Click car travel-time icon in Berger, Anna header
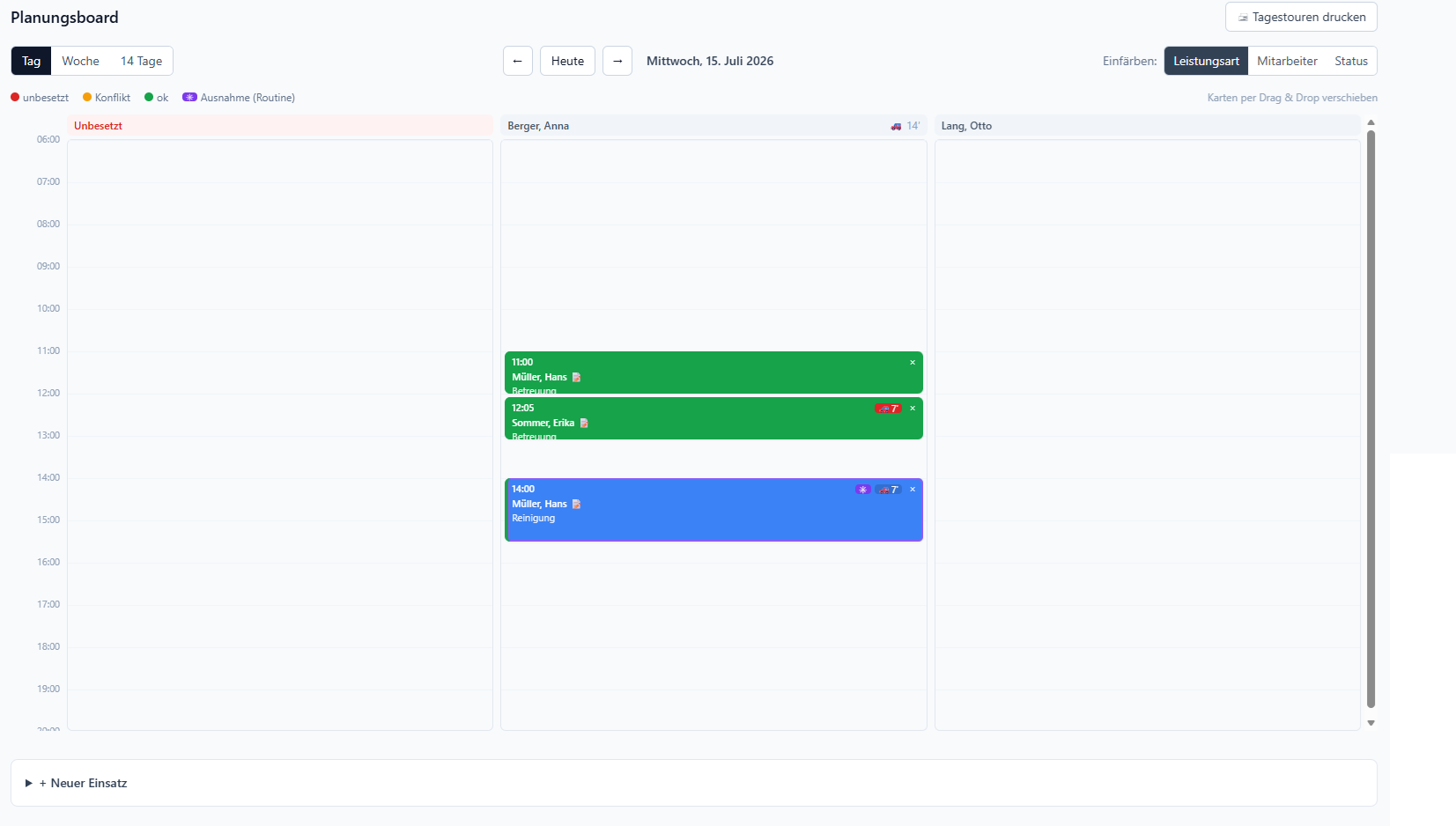This screenshot has height=826, width=1456. pos(896,126)
